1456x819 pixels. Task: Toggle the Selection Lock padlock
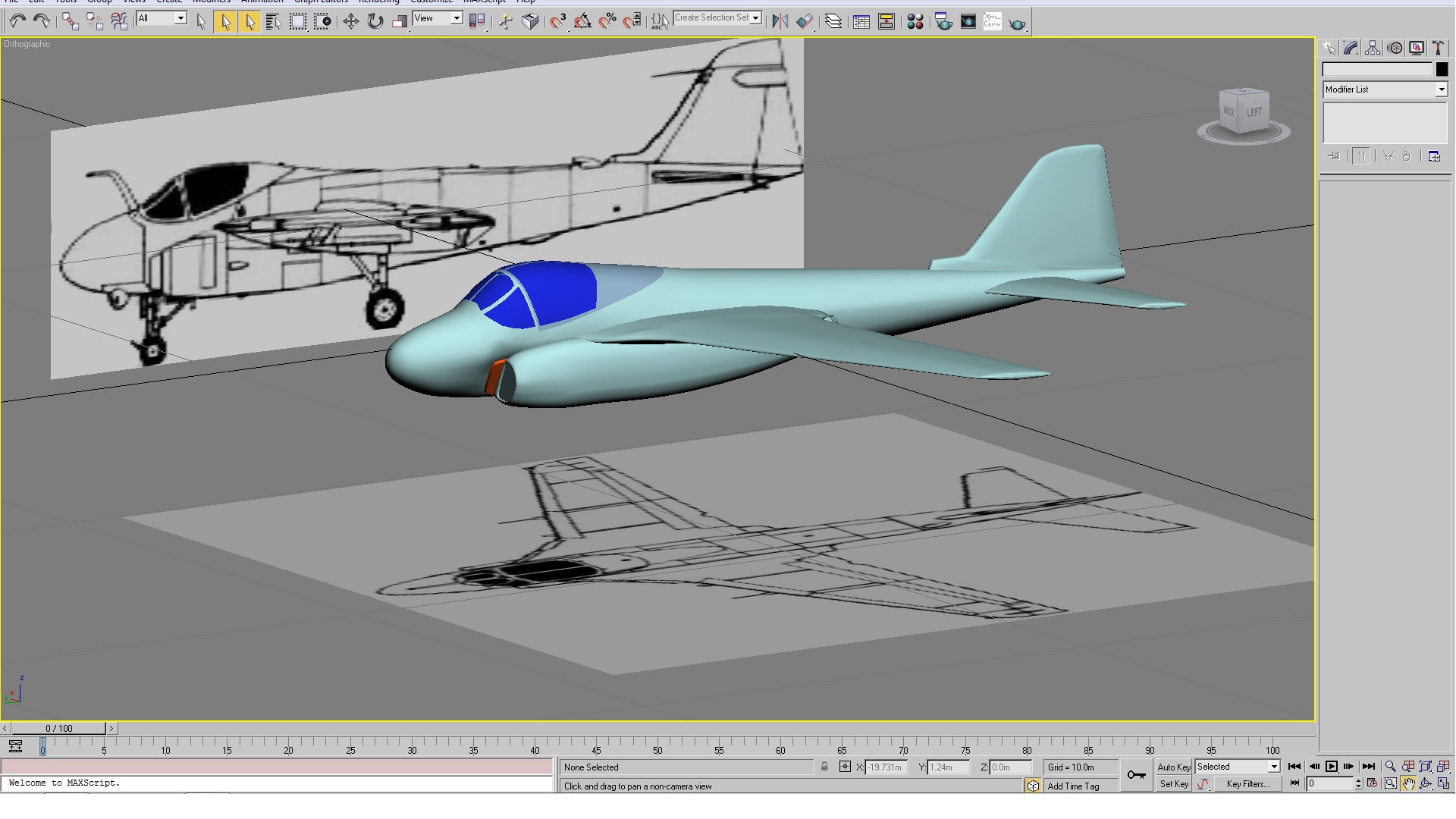(824, 767)
